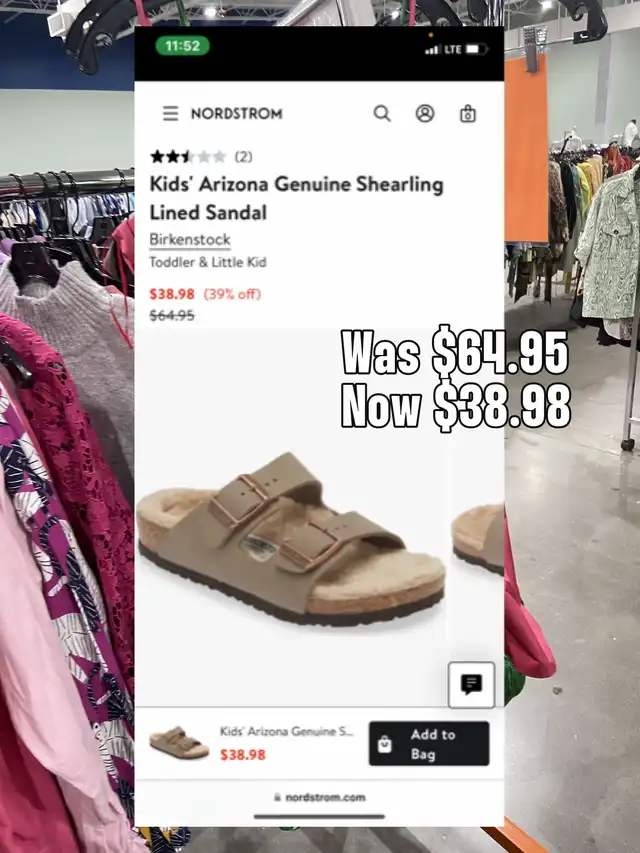Open the account profile icon

click(x=425, y=113)
